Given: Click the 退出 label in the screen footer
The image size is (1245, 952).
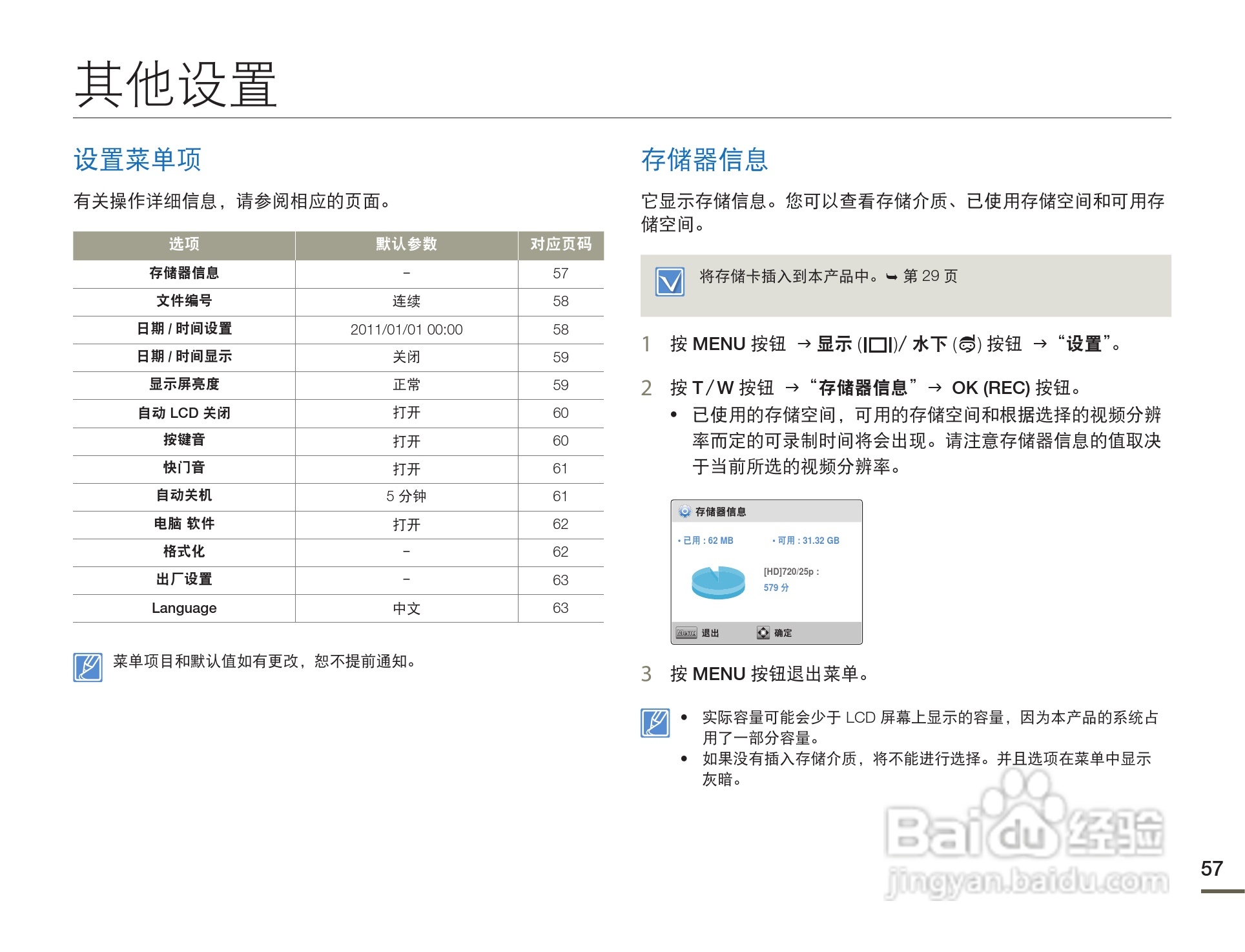Looking at the screenshot, I should pos(710,633).
